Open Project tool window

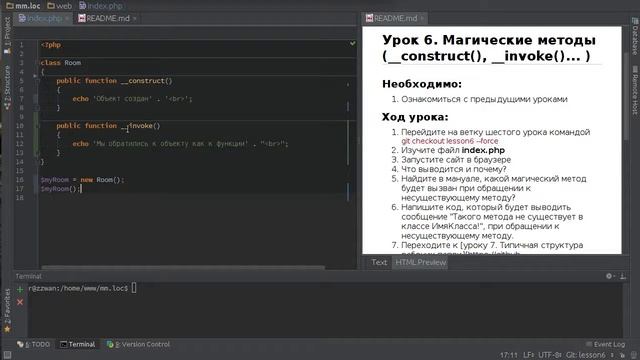pyautogui.click(x=7, y=35)
